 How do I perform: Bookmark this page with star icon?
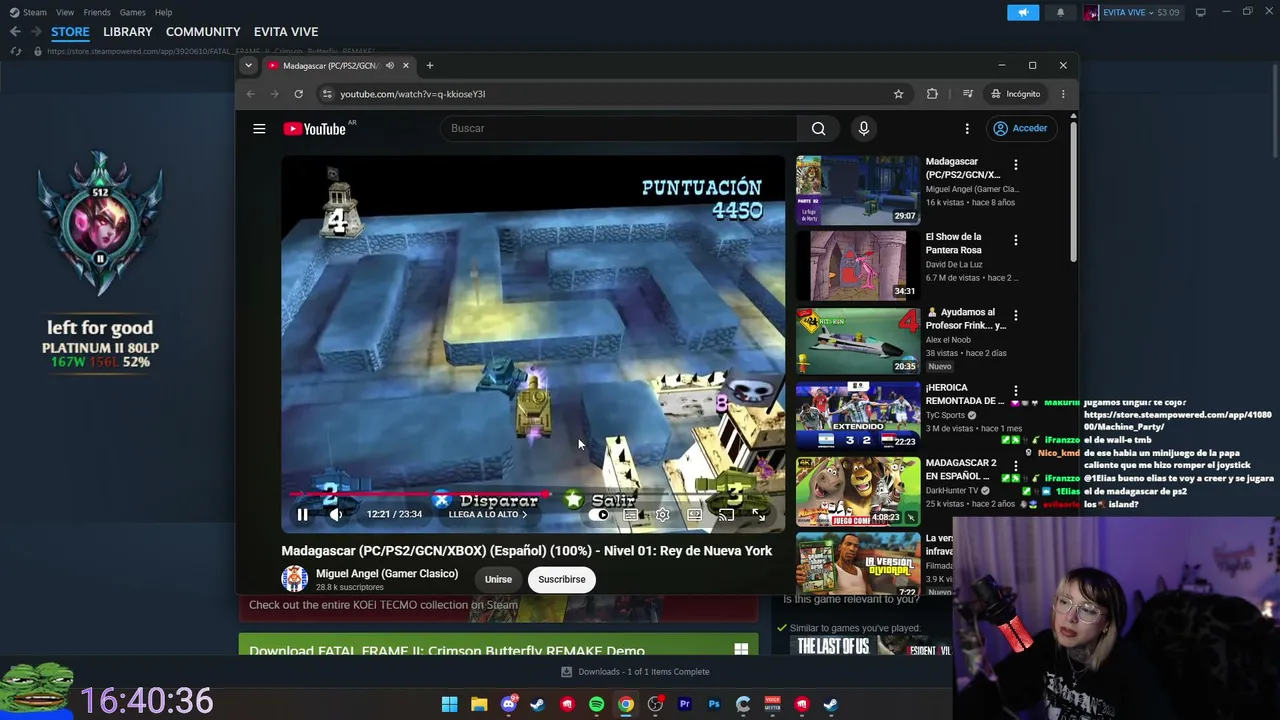[898, 94]
